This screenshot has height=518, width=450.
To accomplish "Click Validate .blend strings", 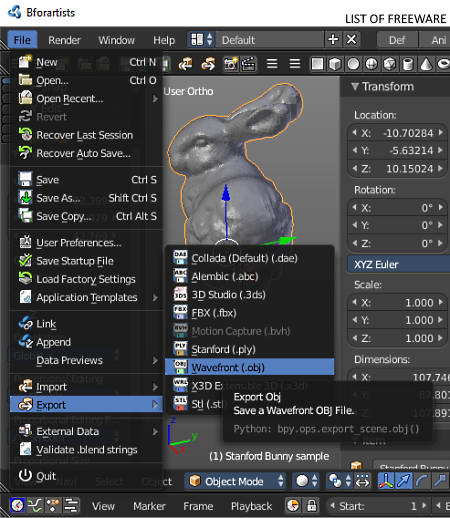I will (87, 450).
